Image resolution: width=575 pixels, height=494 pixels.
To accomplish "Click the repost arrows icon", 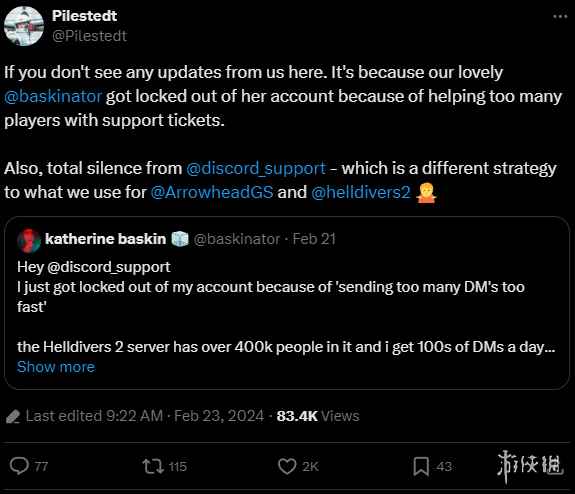I will pyautogui.click(x=153, y=466).
